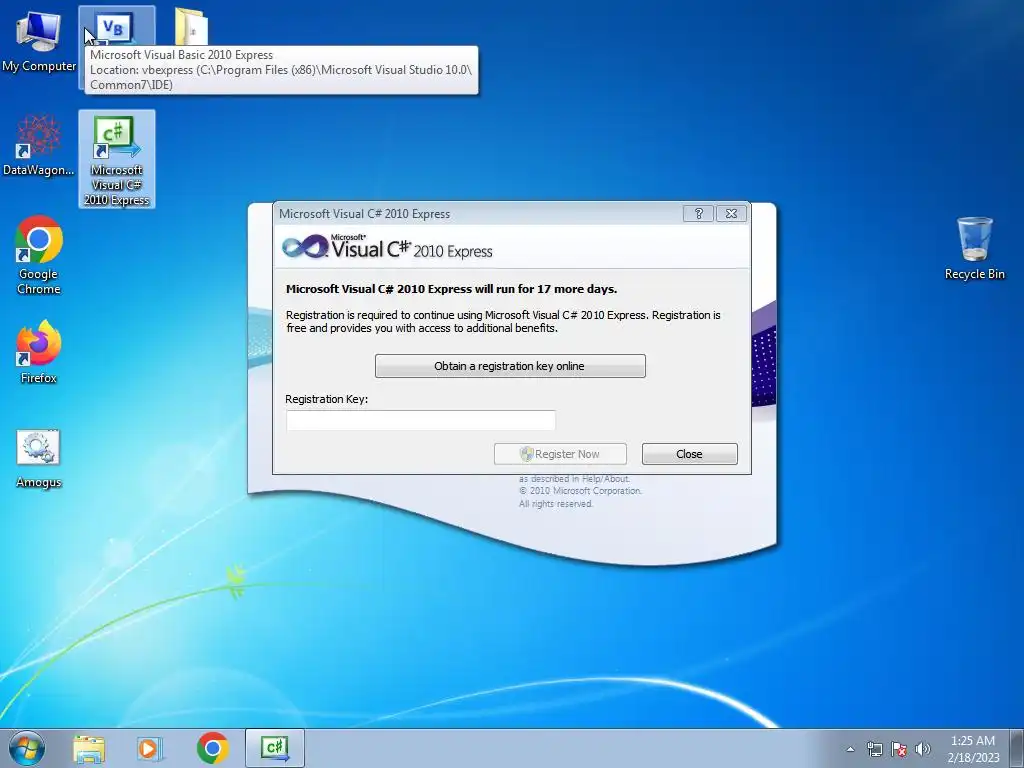The height and width of the screenshot is (768, 1024).
Task: Click Close in the registration dialog
Action: tap(690, 454)
